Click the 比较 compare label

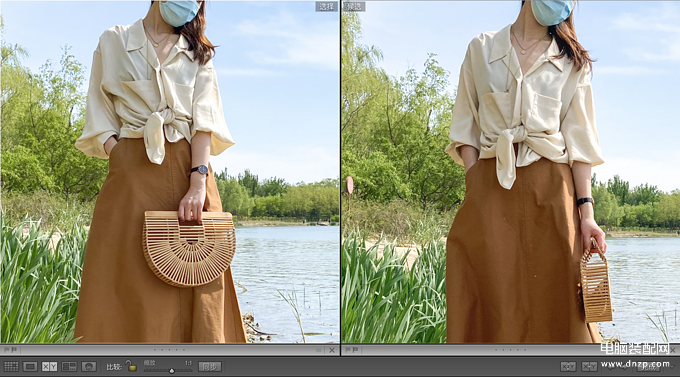[x=114, y=367]
